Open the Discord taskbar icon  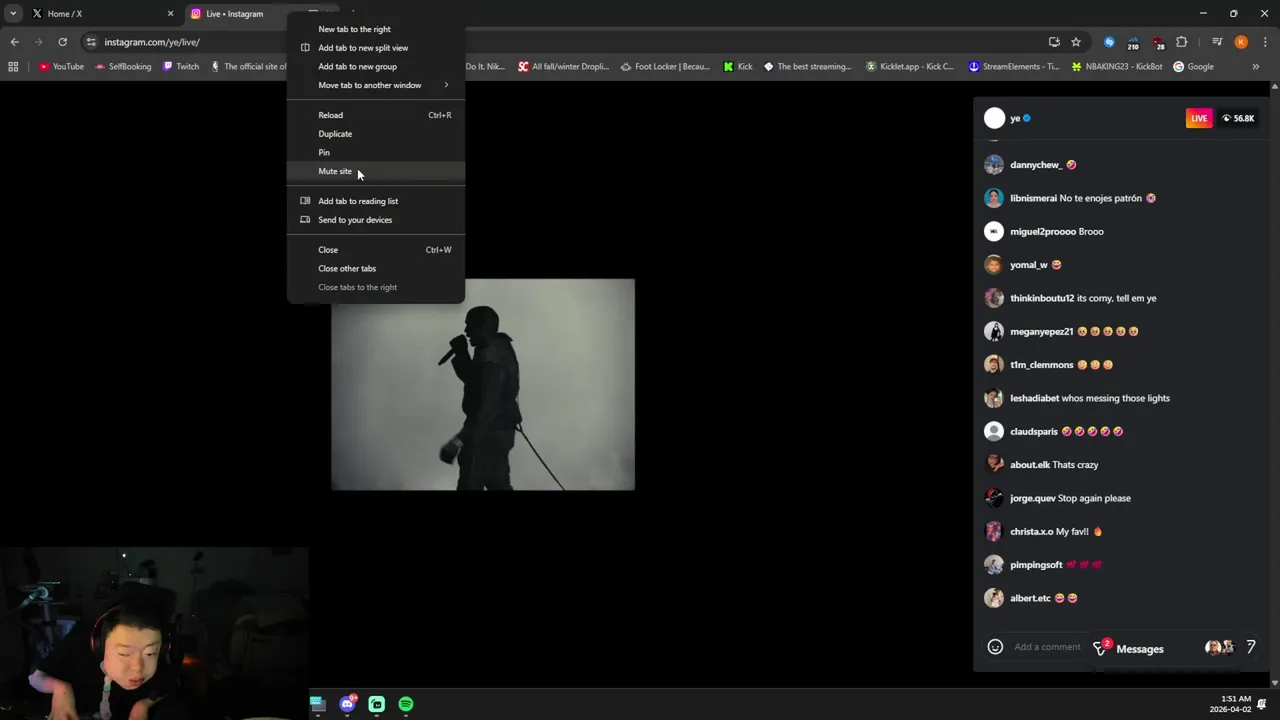[x=347, y=704]
